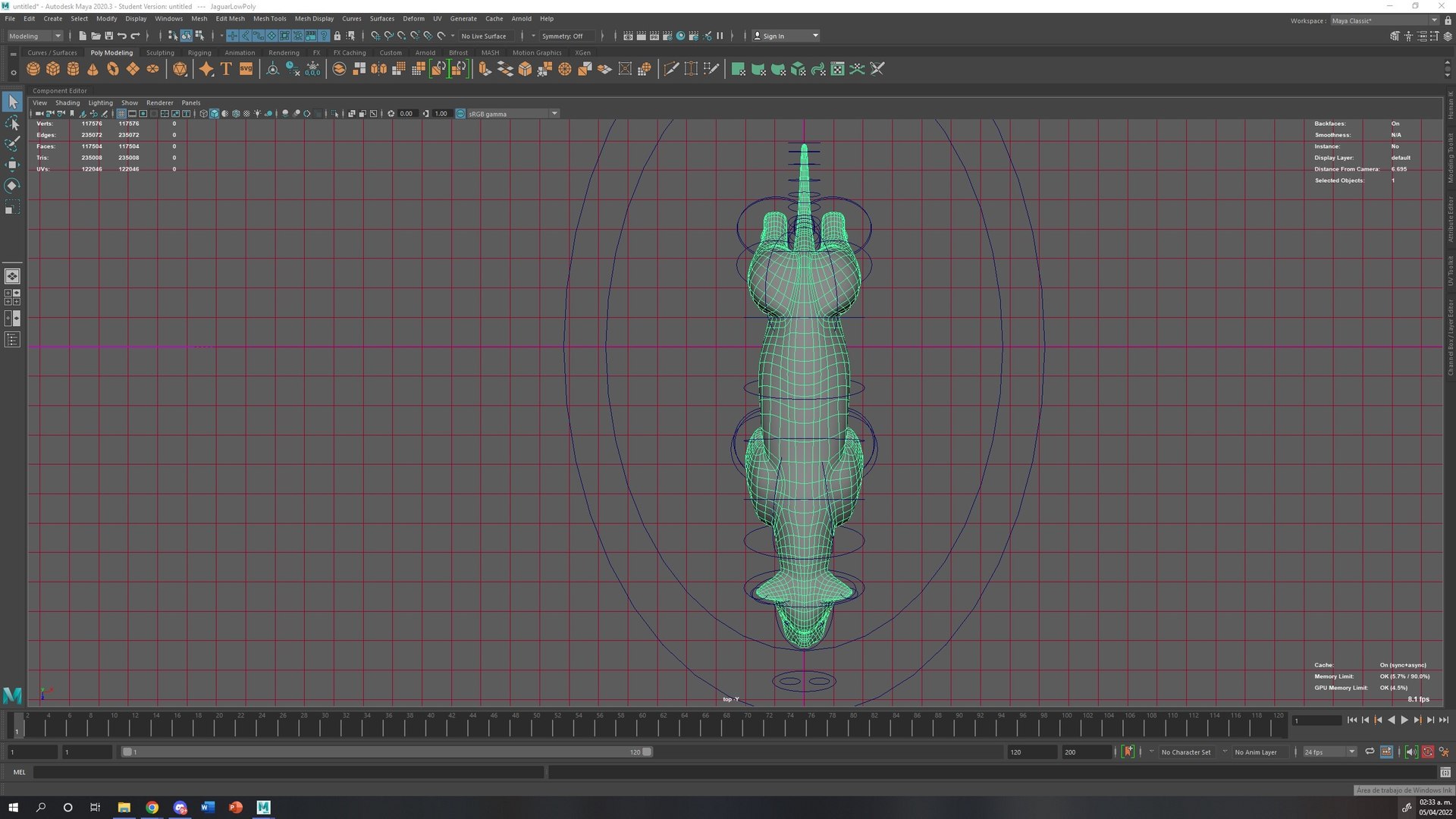Open the viewport Shading menu
The width and height of the screenshot is (1456, 819).
pyautogui.click(x=67, y=102)
